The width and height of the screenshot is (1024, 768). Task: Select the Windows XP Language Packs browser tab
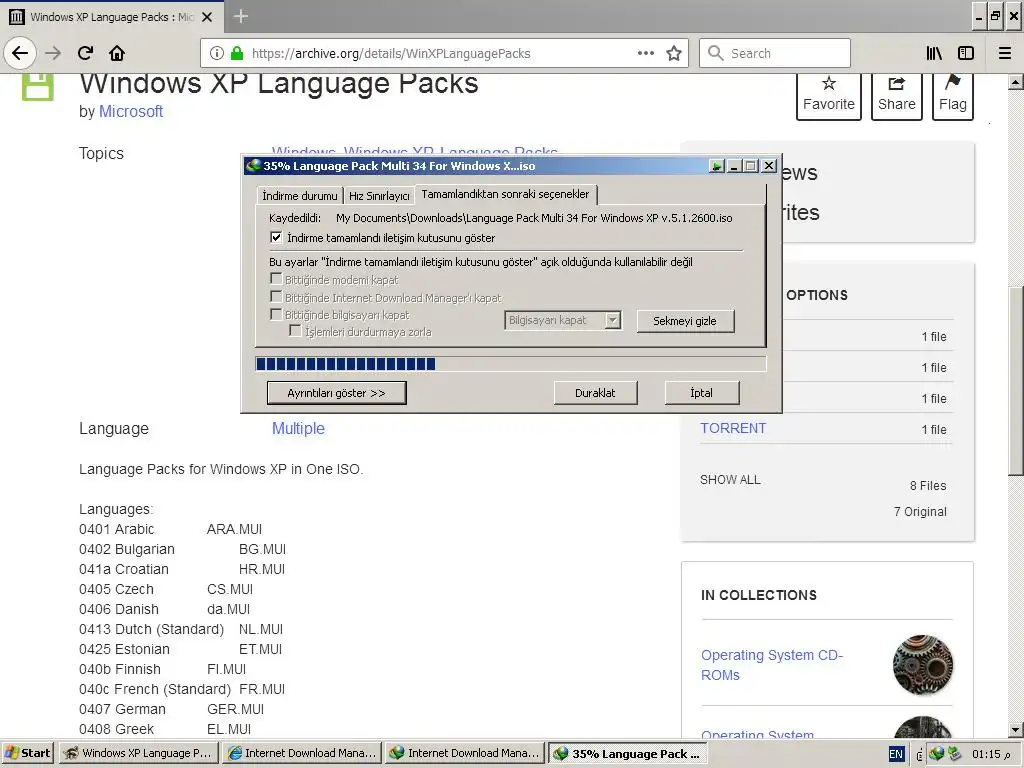pos(111,17)
